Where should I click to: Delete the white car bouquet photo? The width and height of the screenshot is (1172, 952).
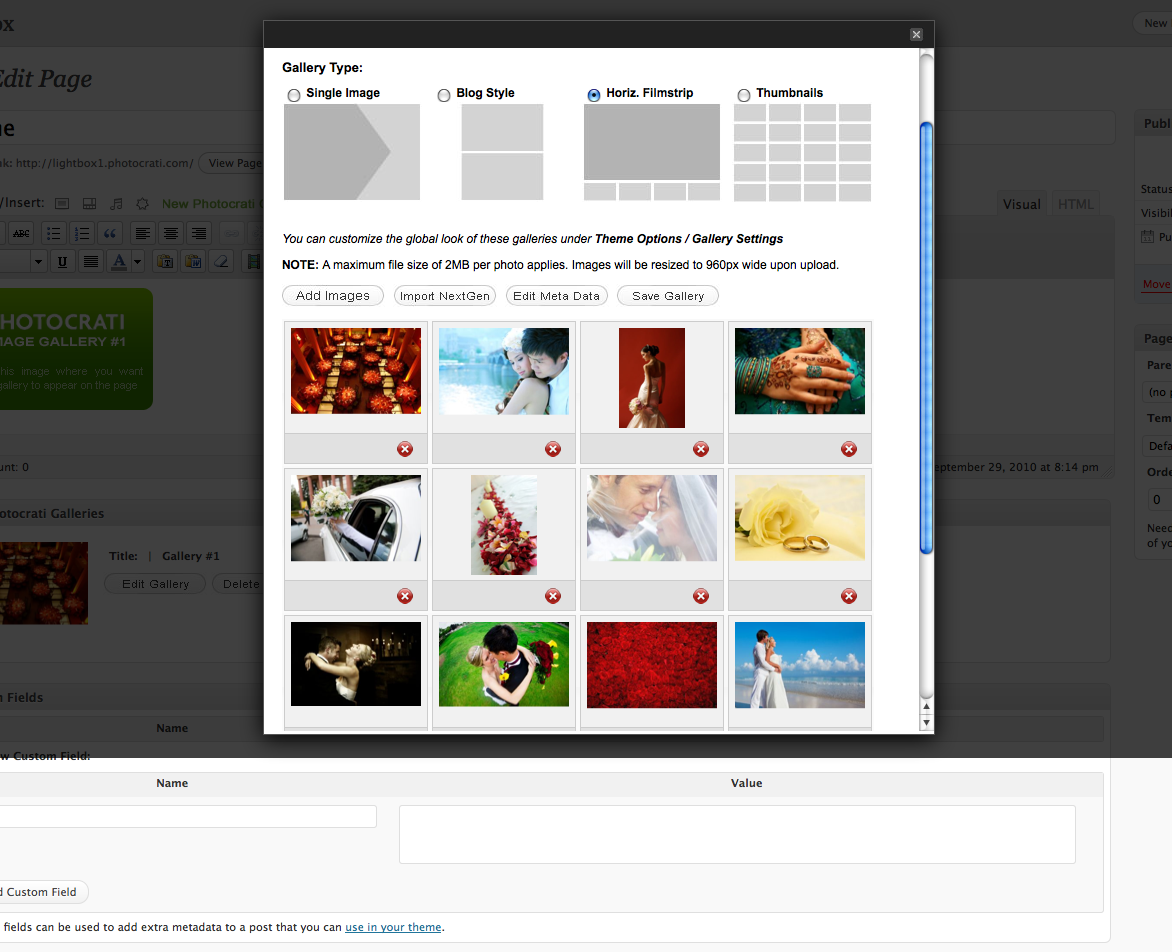pyautogui.click(x=404, y=596)
